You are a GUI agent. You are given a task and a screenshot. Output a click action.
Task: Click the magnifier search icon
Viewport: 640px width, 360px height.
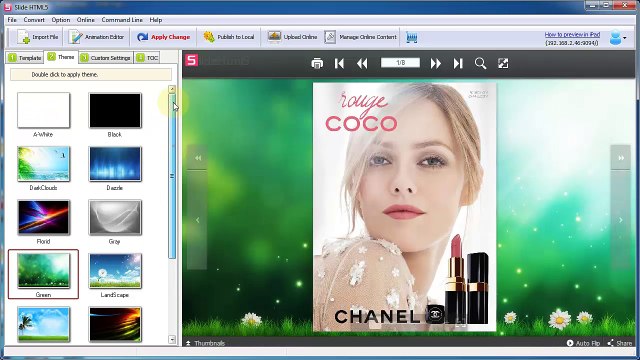480,63
